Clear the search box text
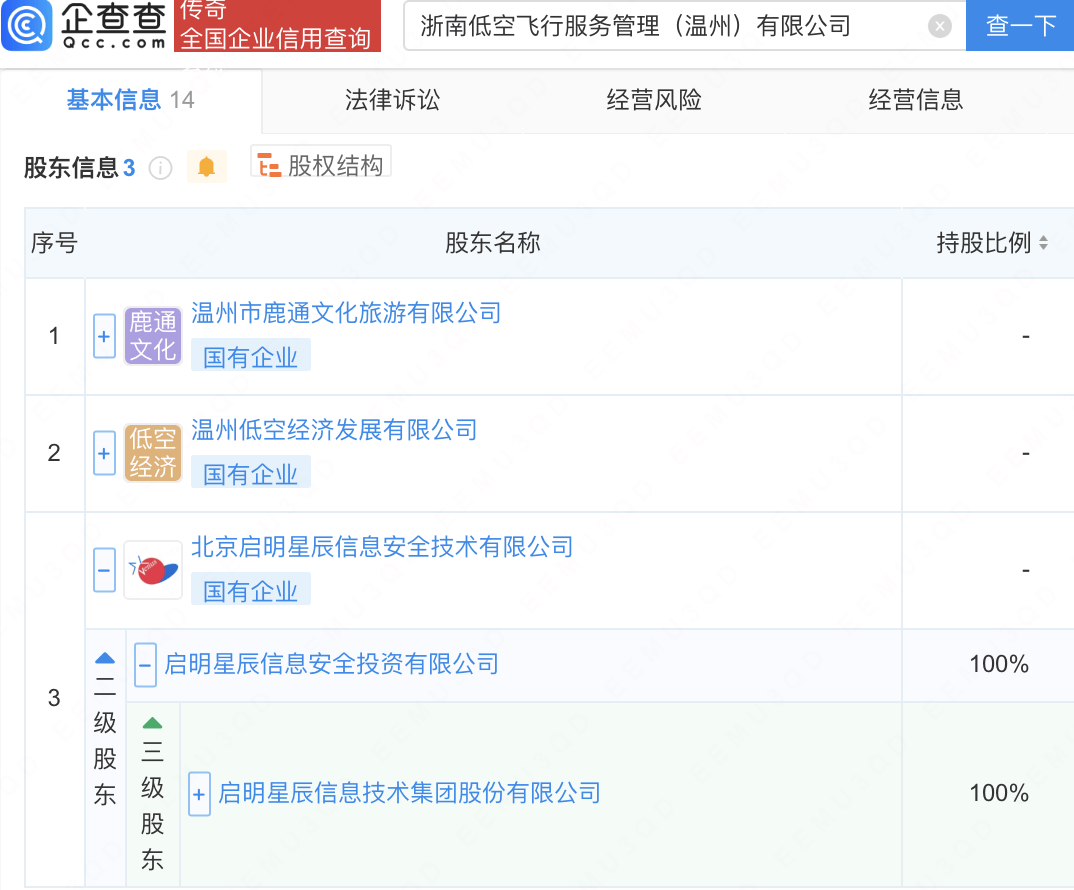This screenshot has height=890, width=1074. [x=939, y=27]
